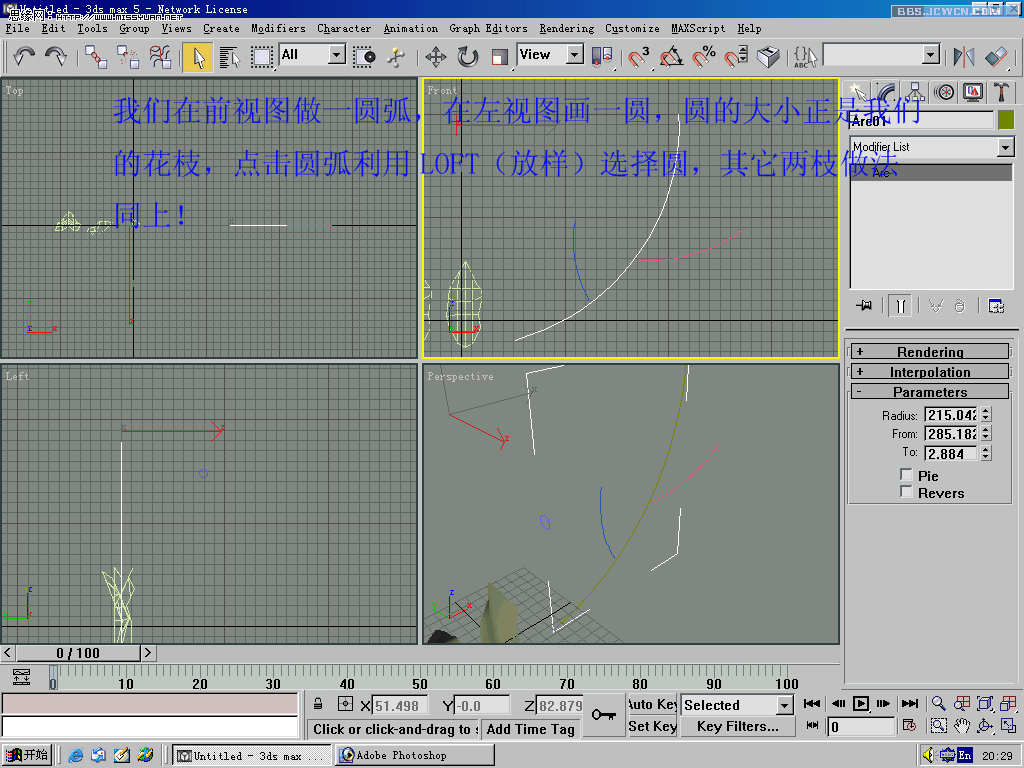Activate the Select Object arrow tool
Image resolution: width=1024 pixels, height=768 pixels.
[198, 57]
